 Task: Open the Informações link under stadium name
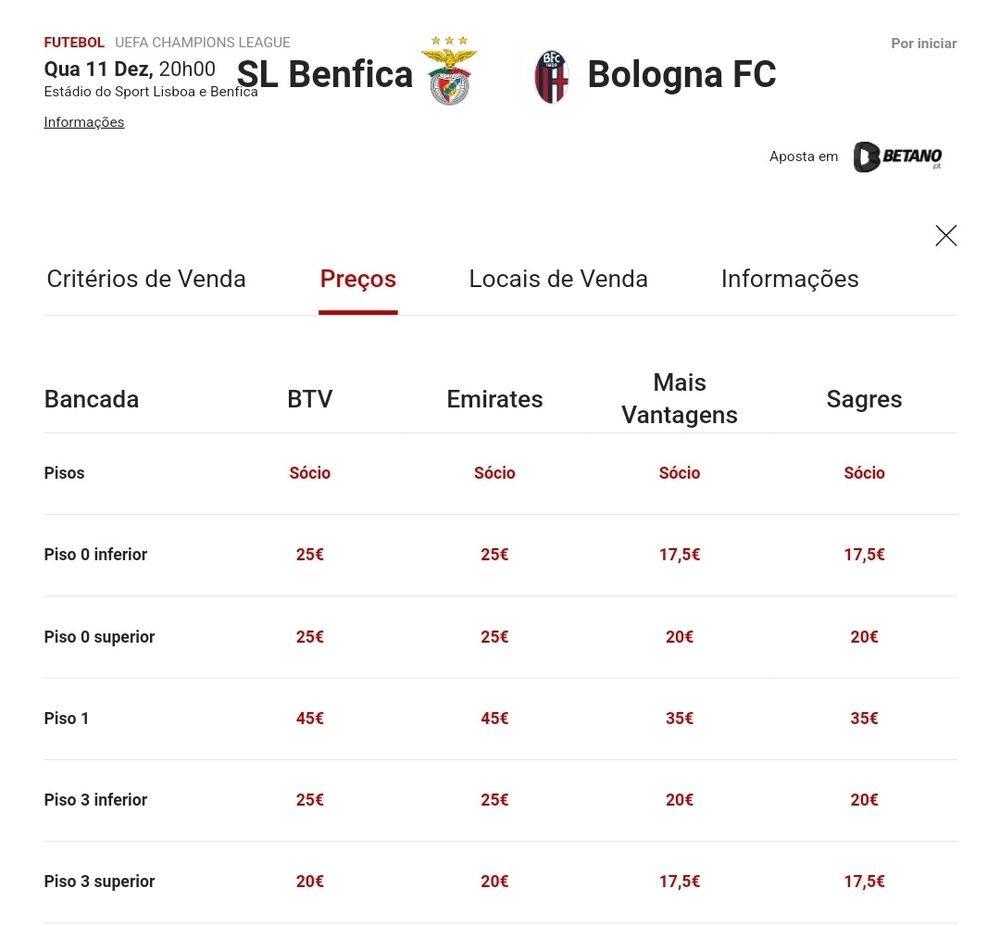tap(84, 122)
